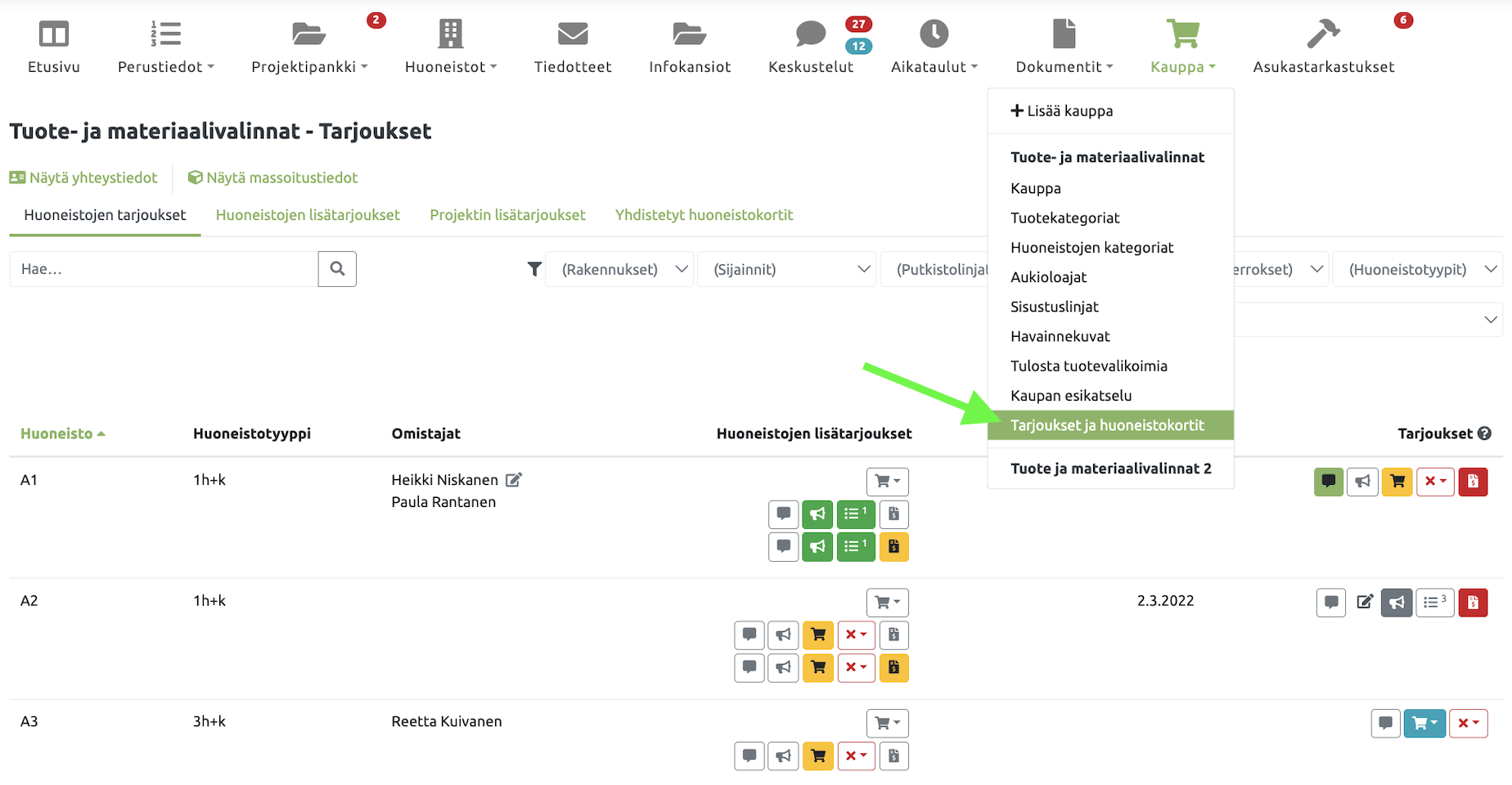
Task: Click the Hae search input field
Action: [164, 269]
